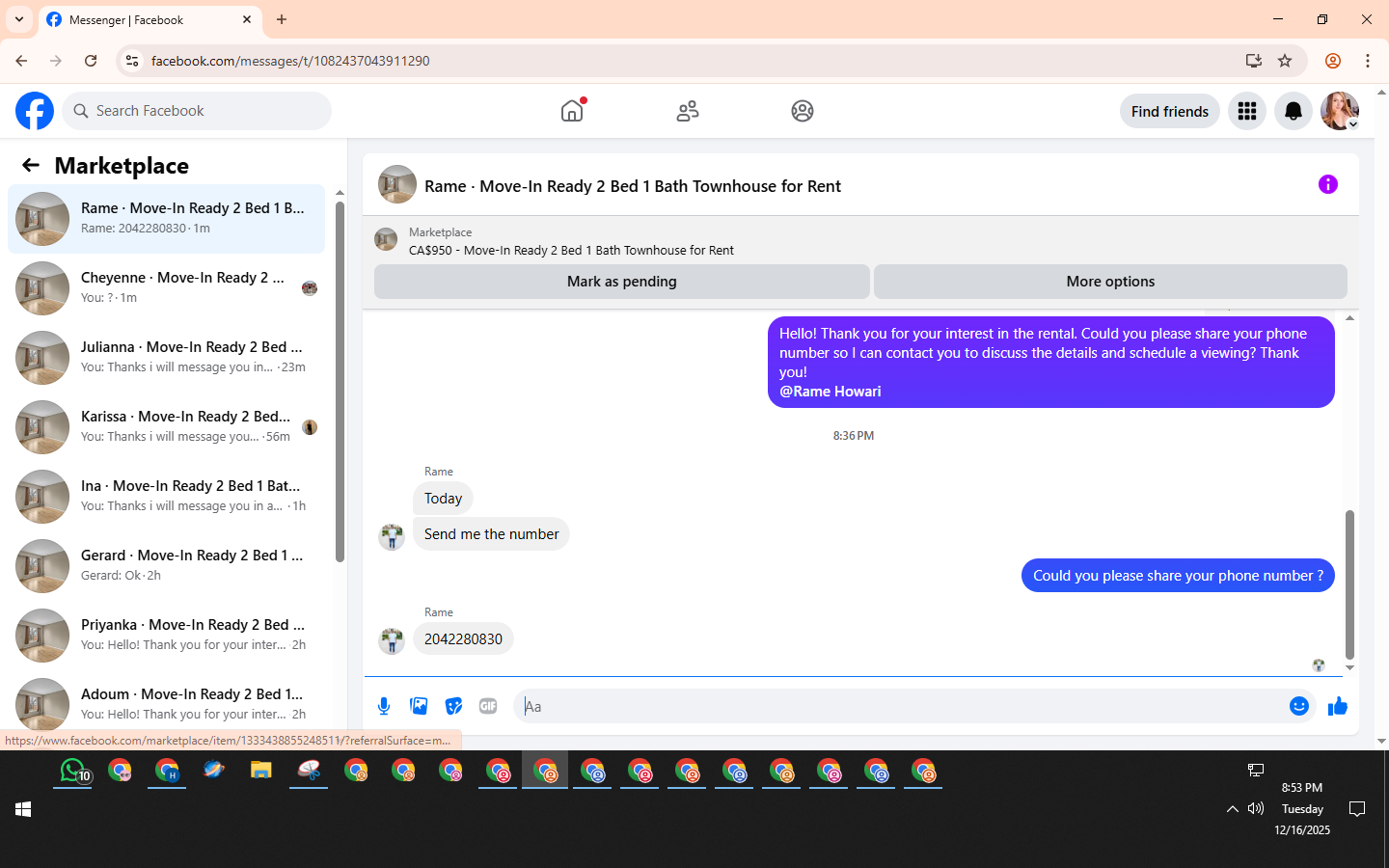Open the Rame conversation header title
Screen dimensions: 1389x868
(633, 186)
